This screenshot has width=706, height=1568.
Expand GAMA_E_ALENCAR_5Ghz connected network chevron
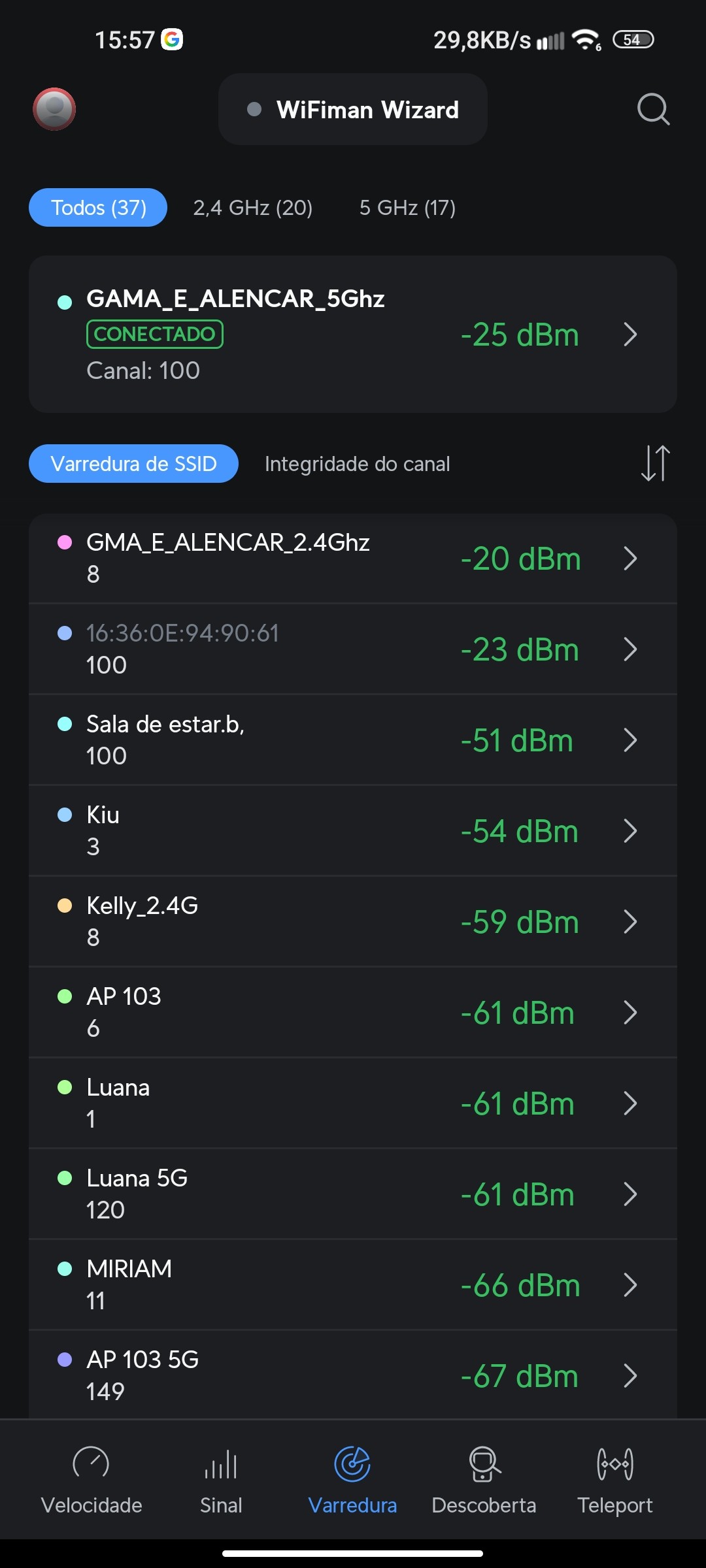(630, 335)
